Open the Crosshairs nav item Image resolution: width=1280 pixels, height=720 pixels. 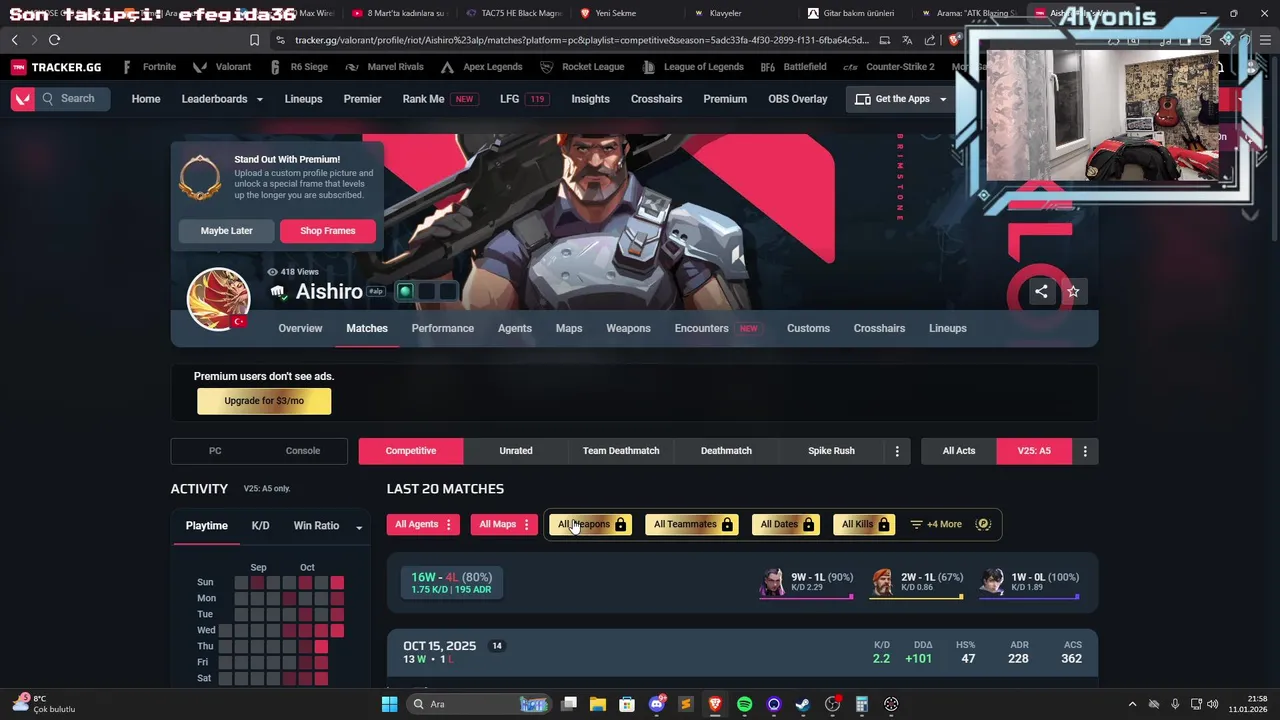(x=656, y=99)
